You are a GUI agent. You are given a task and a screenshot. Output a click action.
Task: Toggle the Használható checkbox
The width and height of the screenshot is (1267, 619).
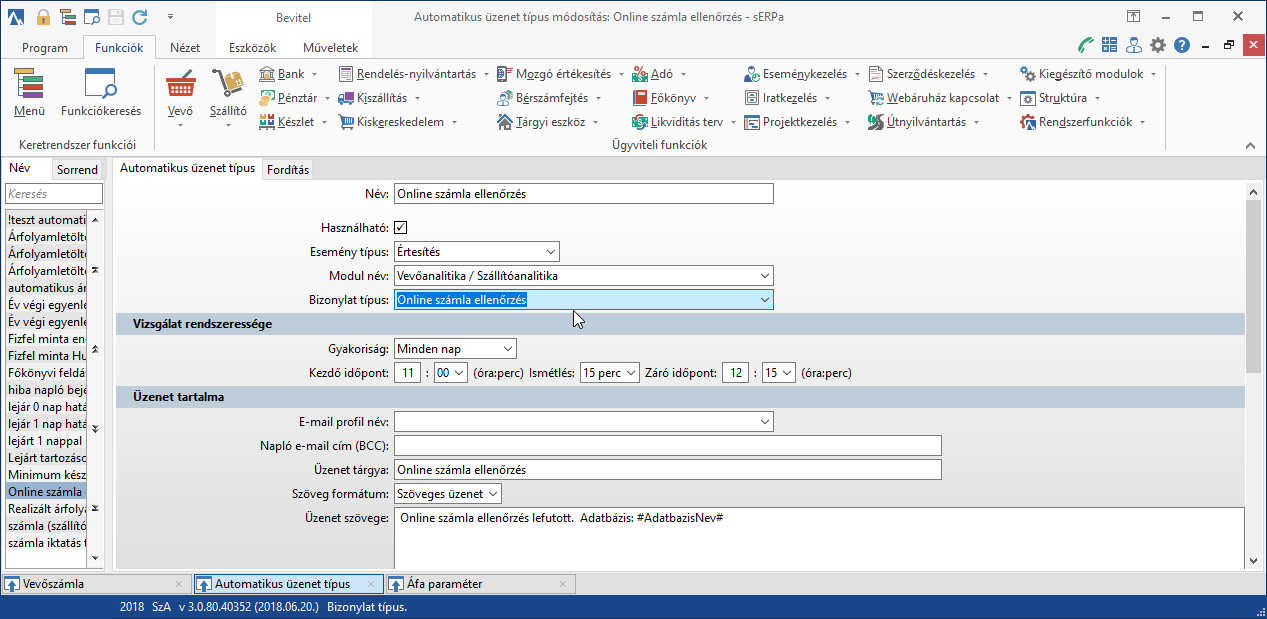pos(401,228)
